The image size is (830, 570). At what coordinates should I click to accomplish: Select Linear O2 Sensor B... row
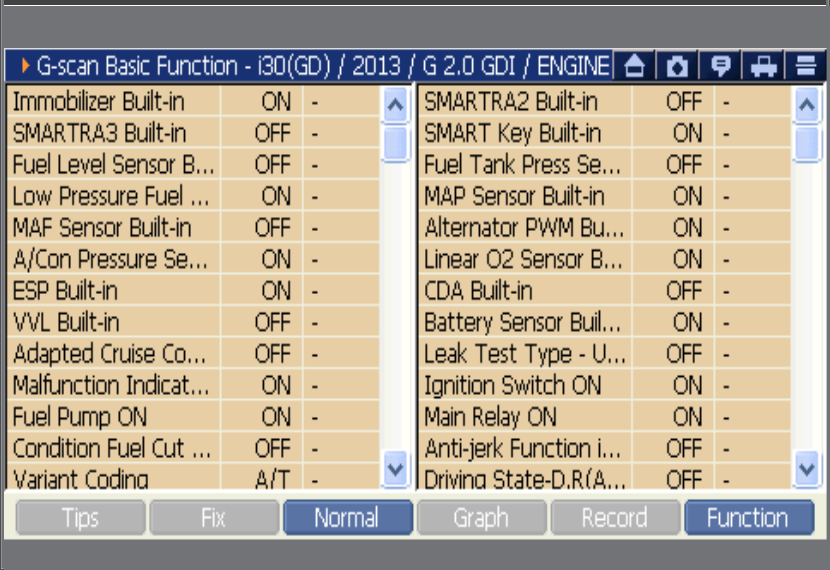click(x=605, y=259)
